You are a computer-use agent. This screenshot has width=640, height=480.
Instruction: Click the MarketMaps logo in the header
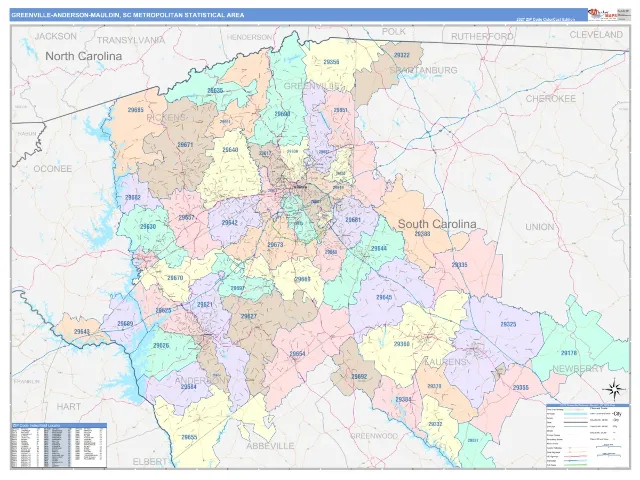[x=602, y=14]
